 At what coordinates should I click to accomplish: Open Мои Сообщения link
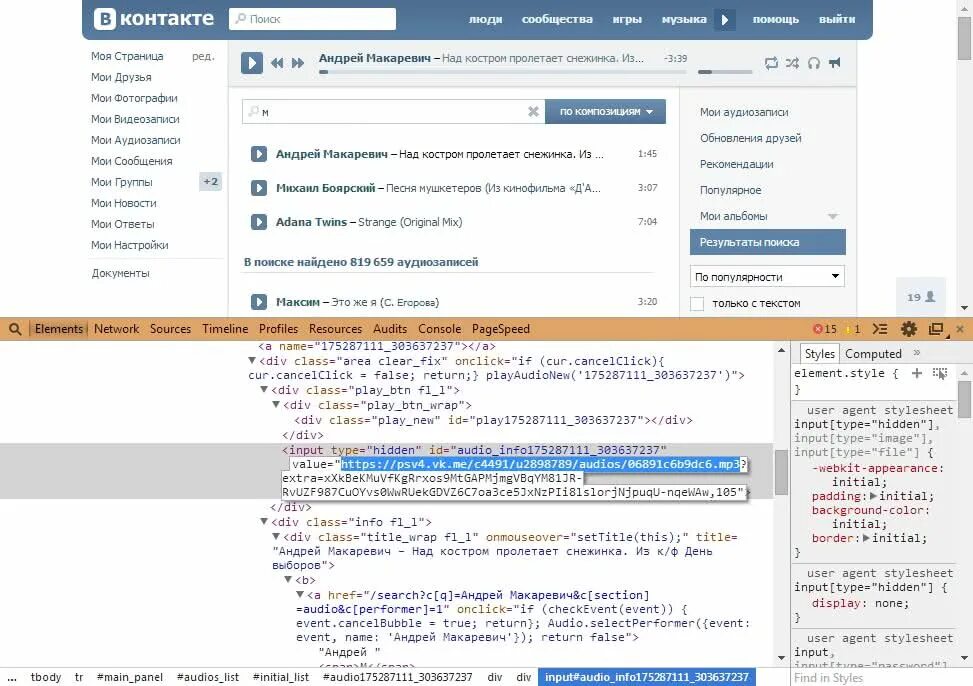(132, 161)
